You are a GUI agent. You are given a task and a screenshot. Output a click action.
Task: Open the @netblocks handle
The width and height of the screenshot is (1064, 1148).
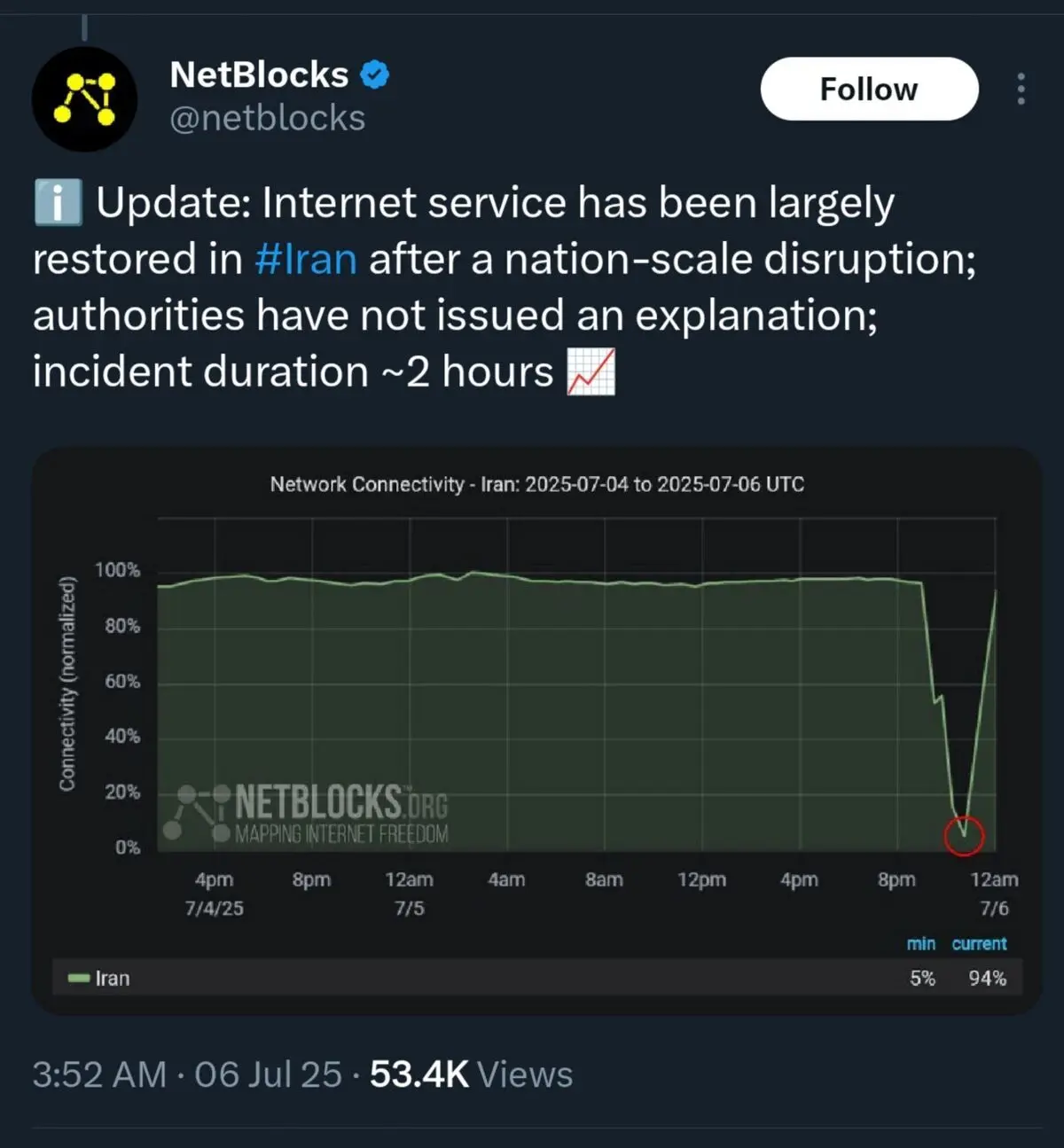[267, 118]
